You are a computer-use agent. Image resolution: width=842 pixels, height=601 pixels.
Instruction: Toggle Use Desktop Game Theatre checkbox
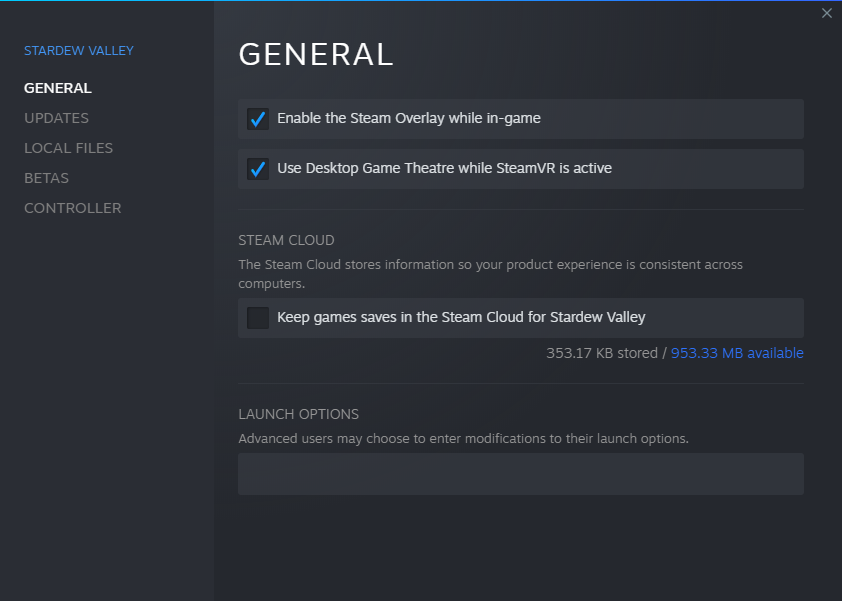point(258,169)
